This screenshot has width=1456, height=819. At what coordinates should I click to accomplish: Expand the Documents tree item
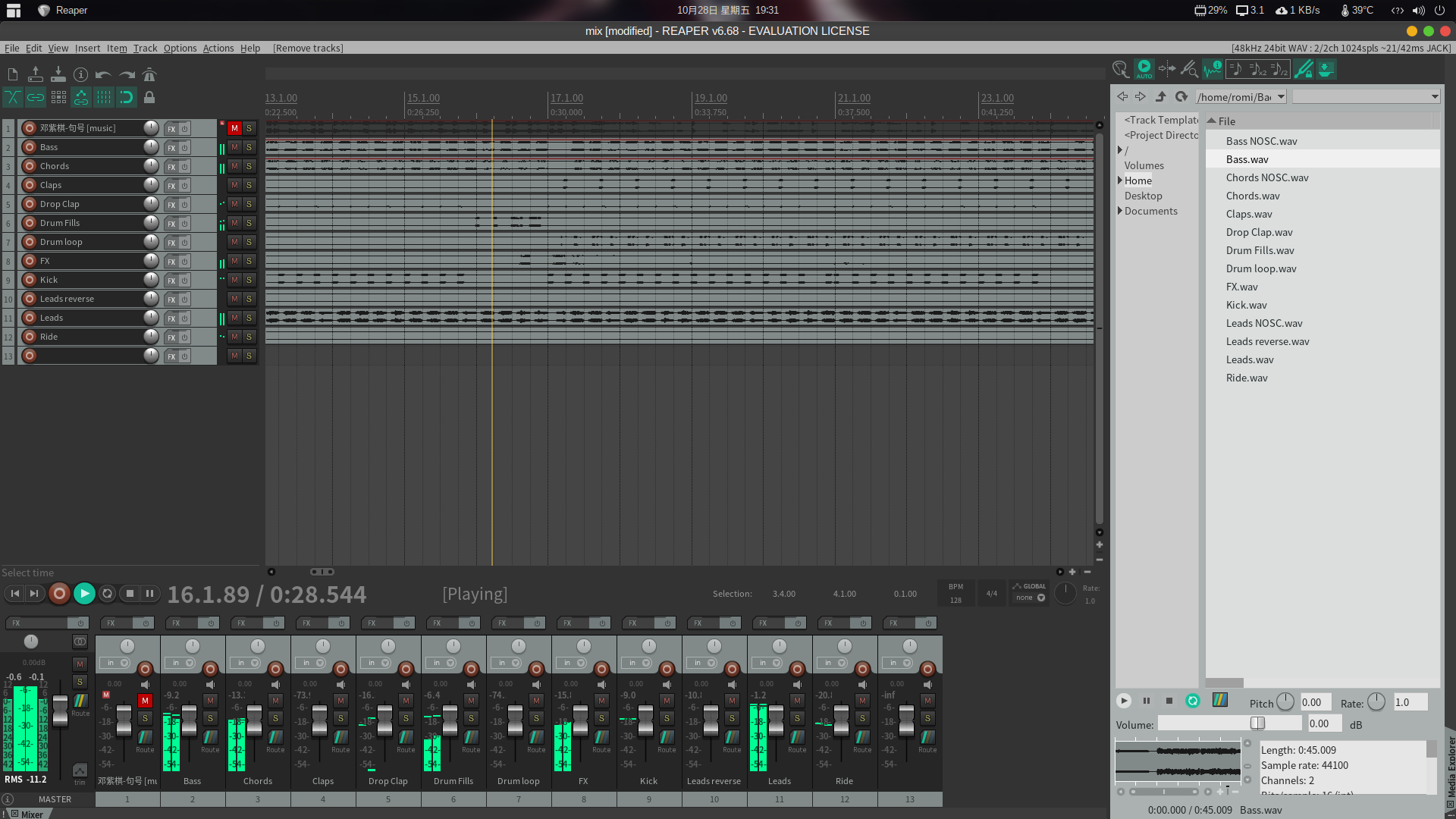[1120, 211]
